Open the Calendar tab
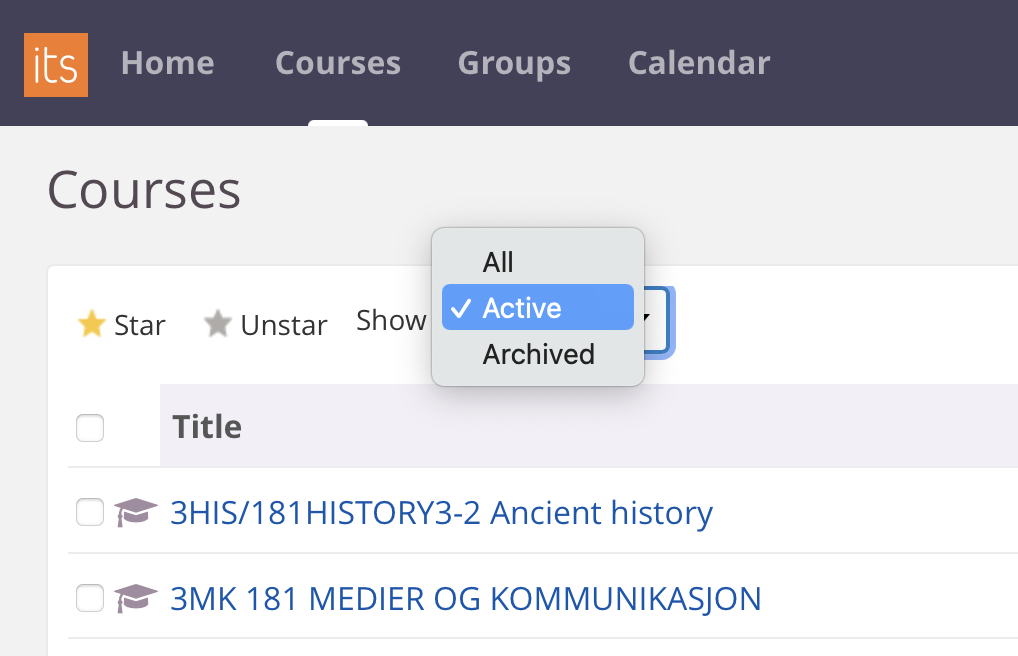This screenshot has width=1018, height=656. coord(698,63)
